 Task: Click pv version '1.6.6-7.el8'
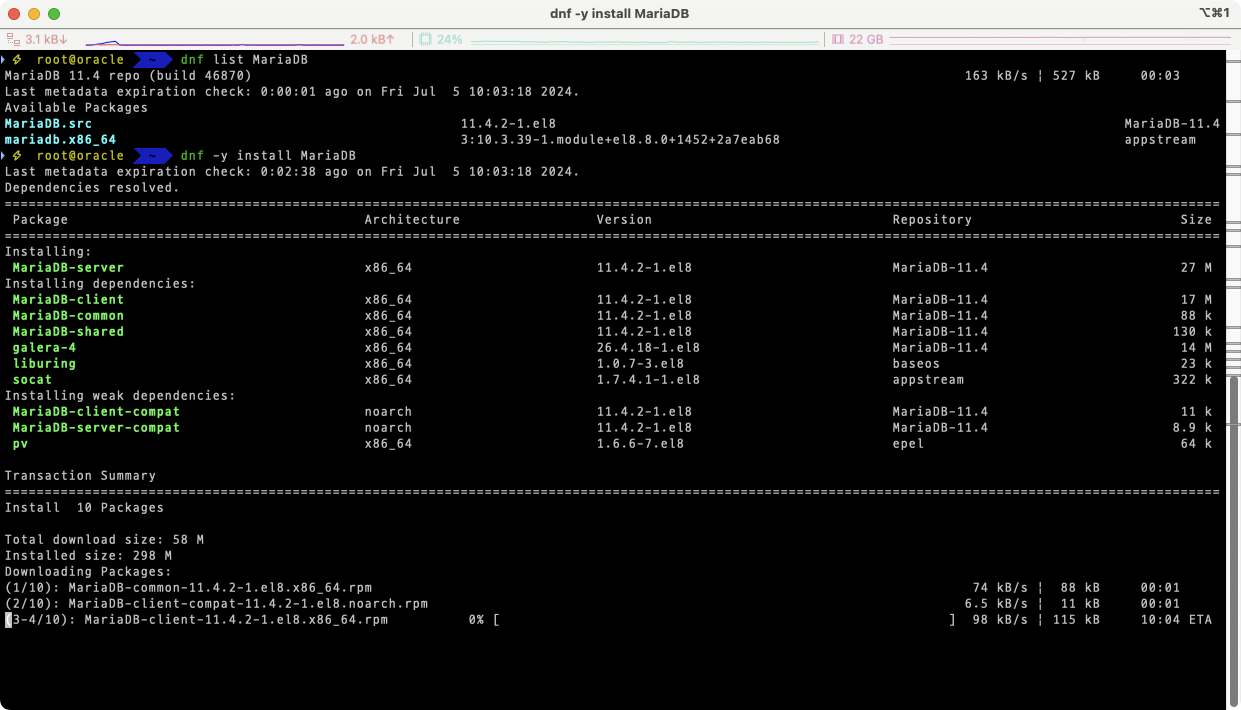pyautogui.click(x=640, y=444)
